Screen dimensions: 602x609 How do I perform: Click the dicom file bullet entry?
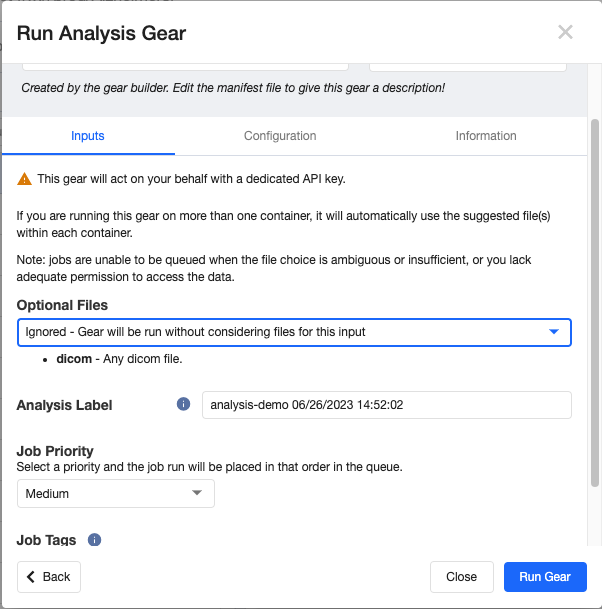pos(119,359)
